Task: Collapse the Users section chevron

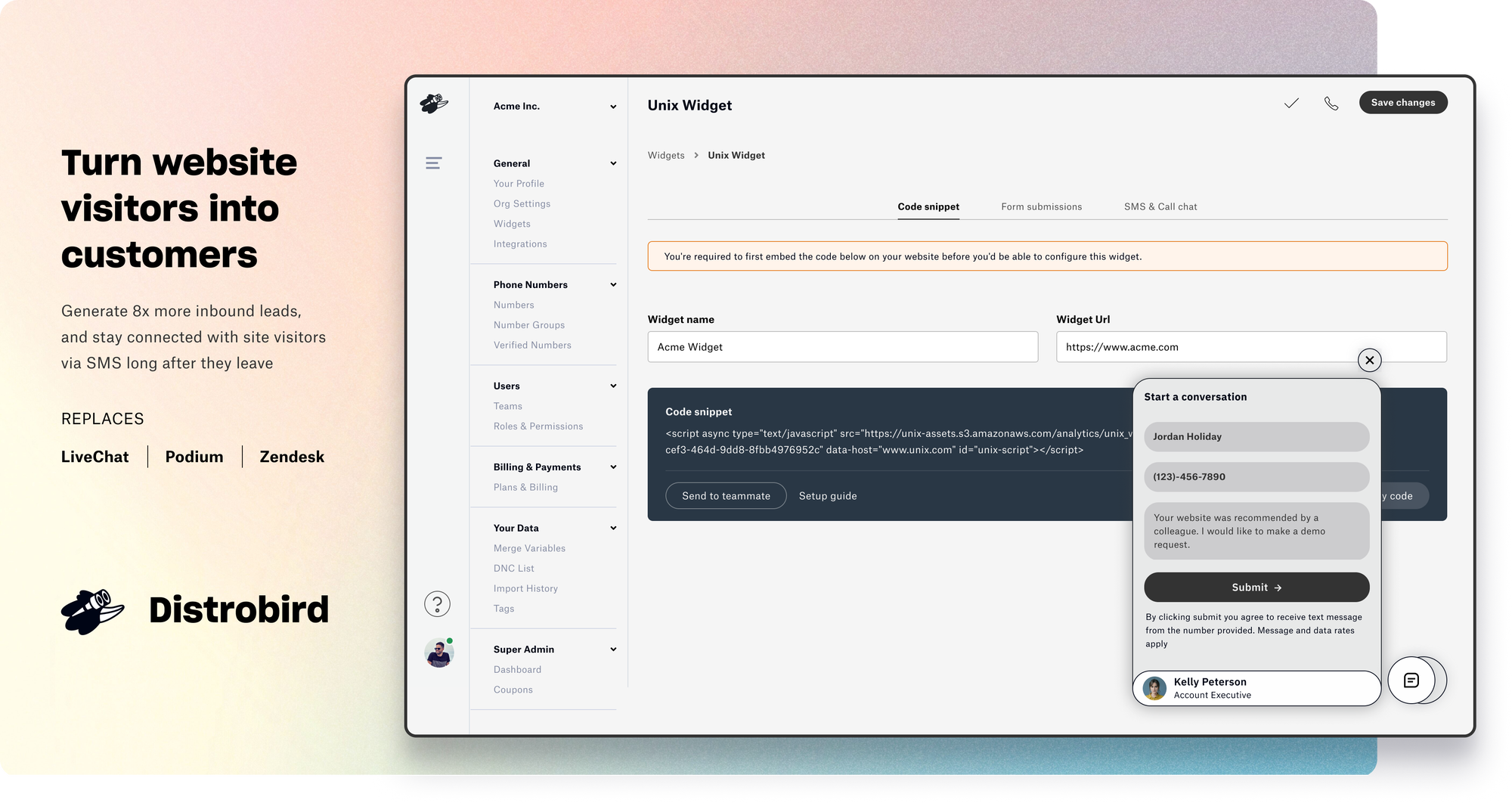Action: (613, 386)
